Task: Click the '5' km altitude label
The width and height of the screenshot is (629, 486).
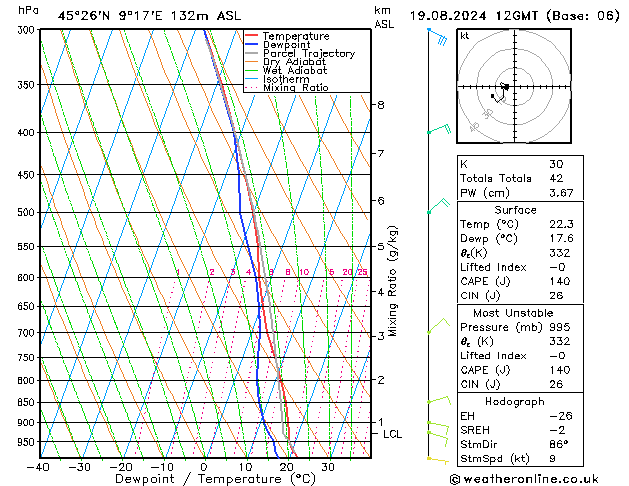Action: 381,247
